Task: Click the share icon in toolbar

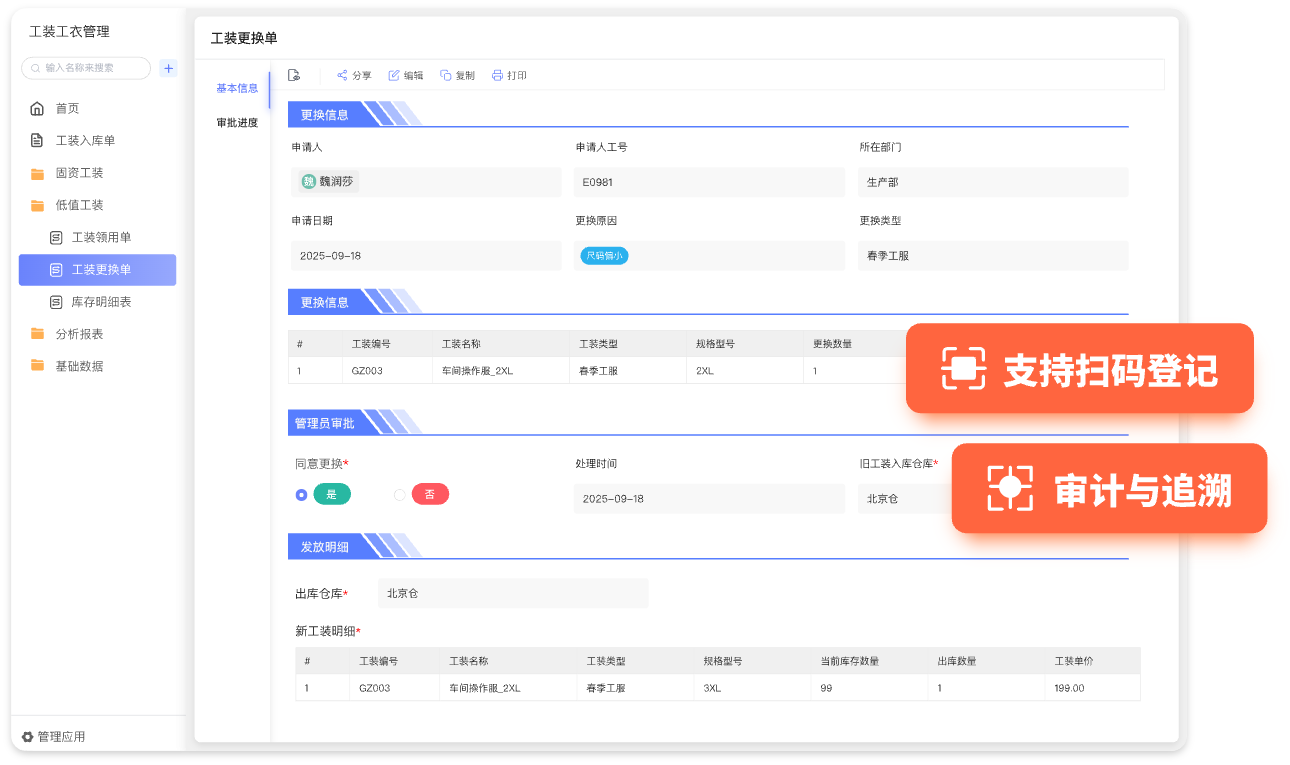Action: (342, 75)
